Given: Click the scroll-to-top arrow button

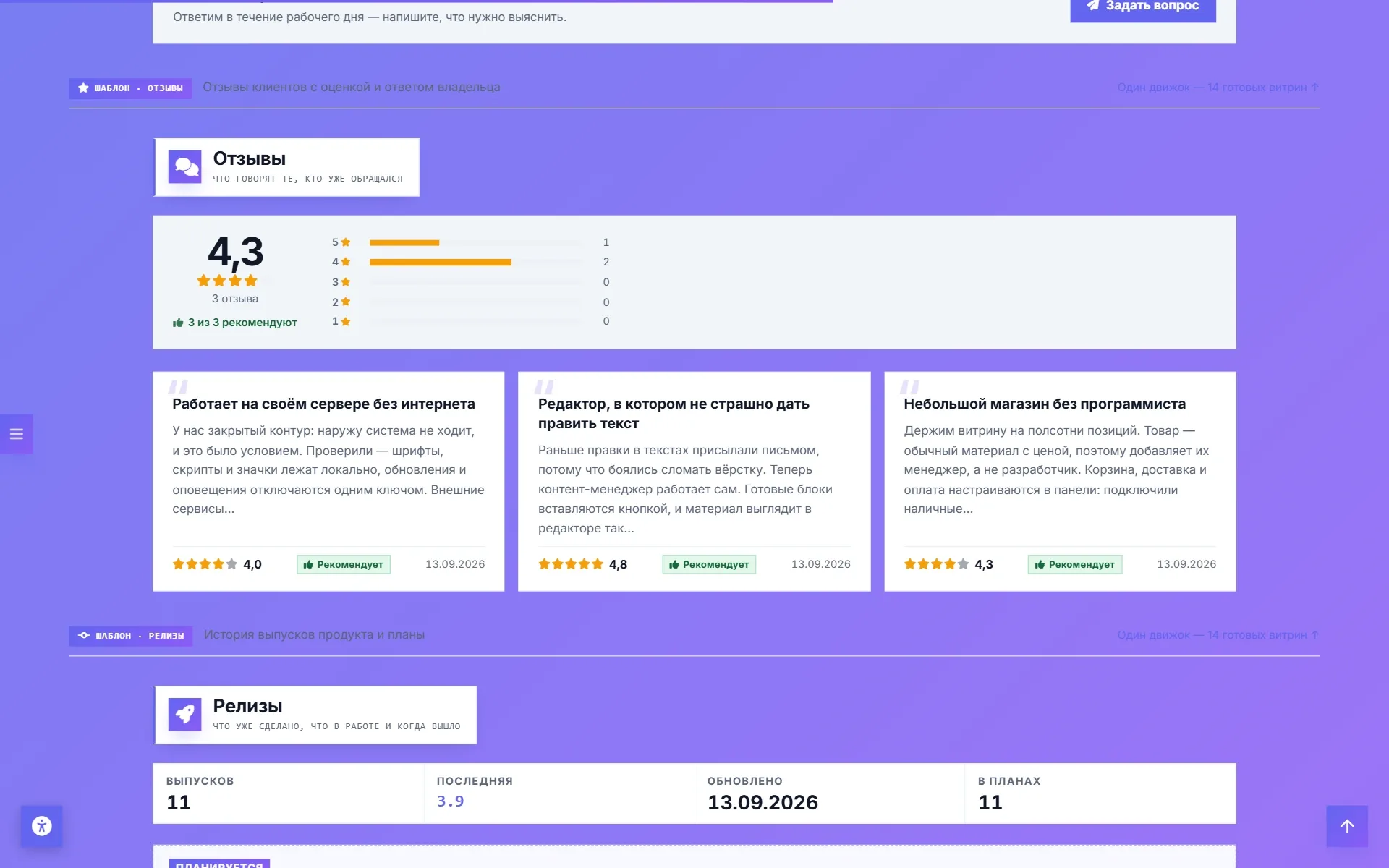Looking at the screenshot, I should [x=1346, y=826].
